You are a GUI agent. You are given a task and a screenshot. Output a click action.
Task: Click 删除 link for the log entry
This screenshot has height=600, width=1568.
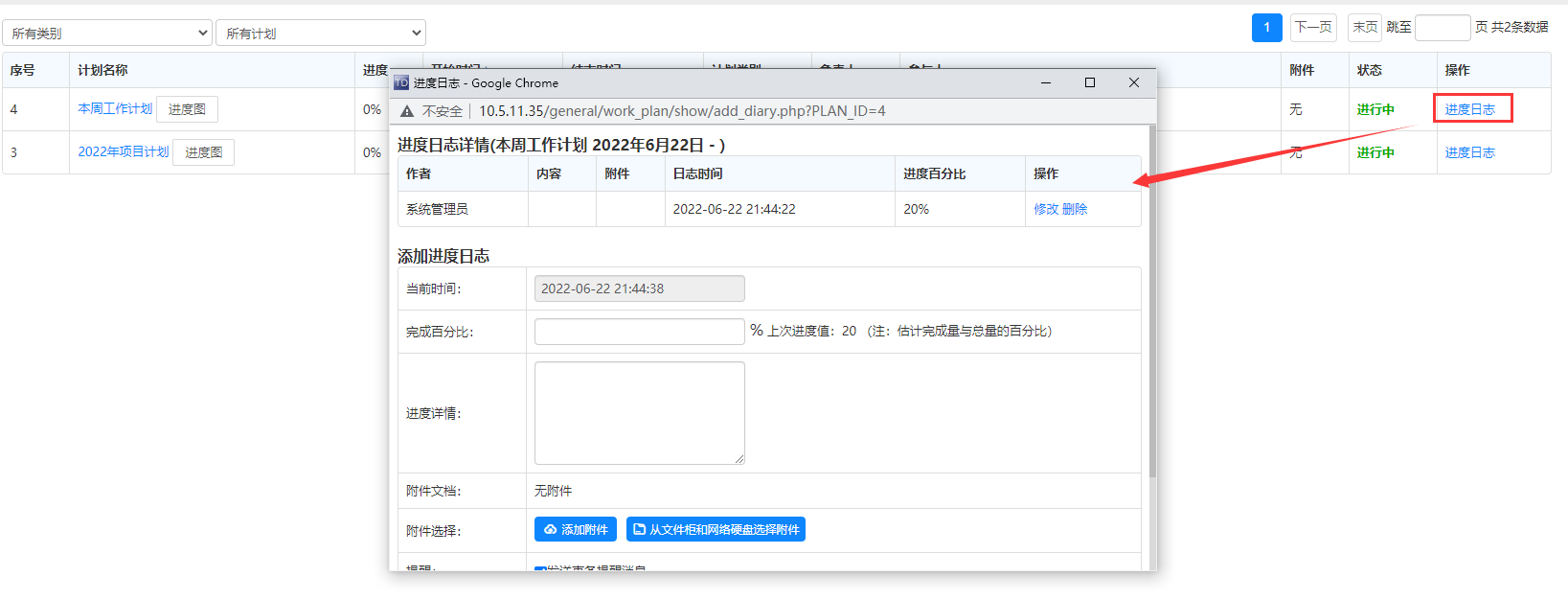1075,209
